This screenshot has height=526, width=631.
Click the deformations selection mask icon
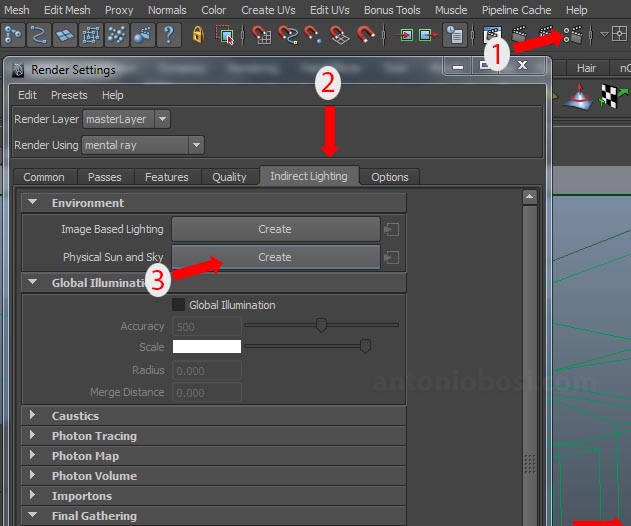tap(91, 35)
